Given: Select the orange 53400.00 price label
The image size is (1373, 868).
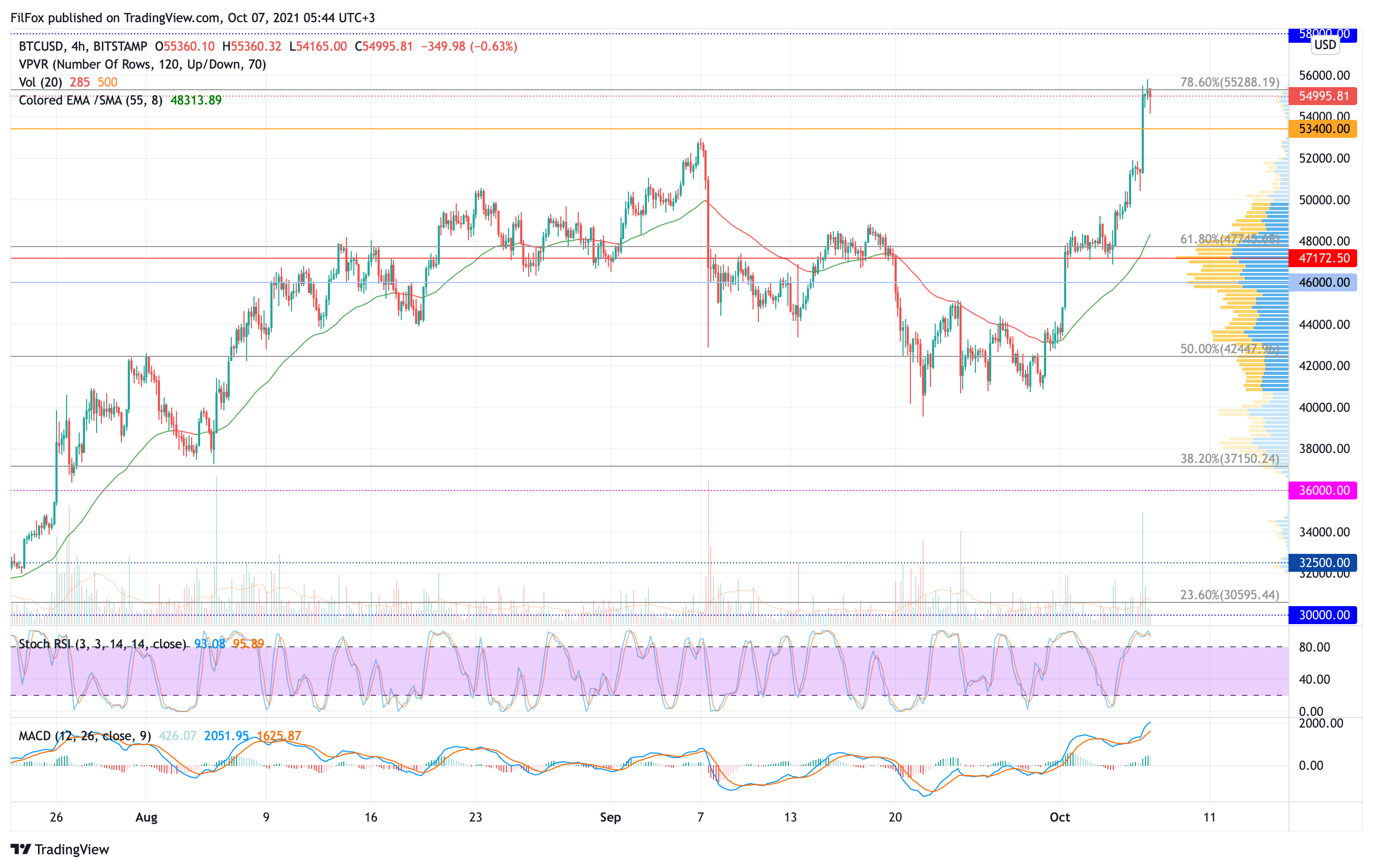Looking at the screenshot, I should tap(1323, 129).
